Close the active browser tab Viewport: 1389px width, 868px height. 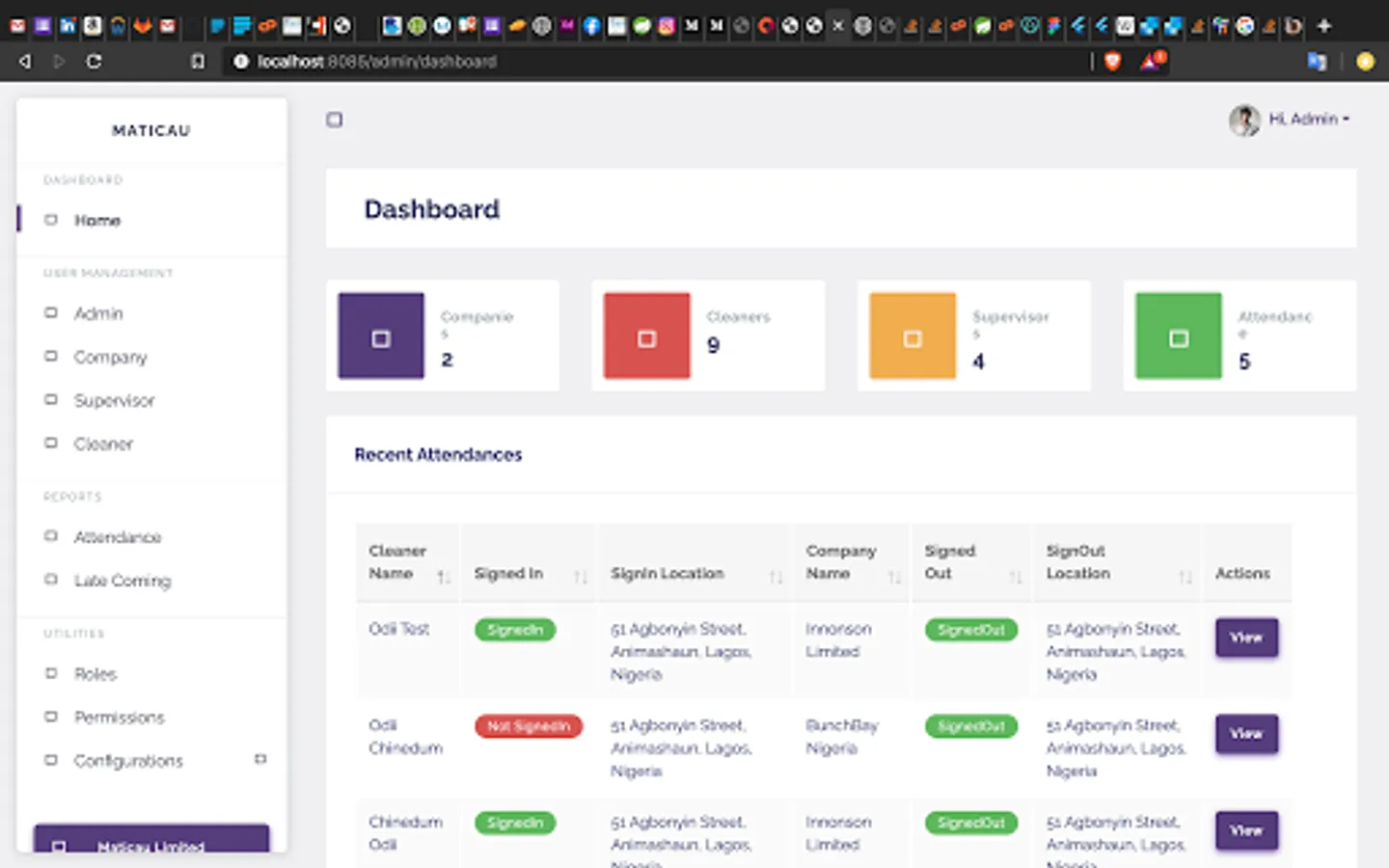pos(838,26)
